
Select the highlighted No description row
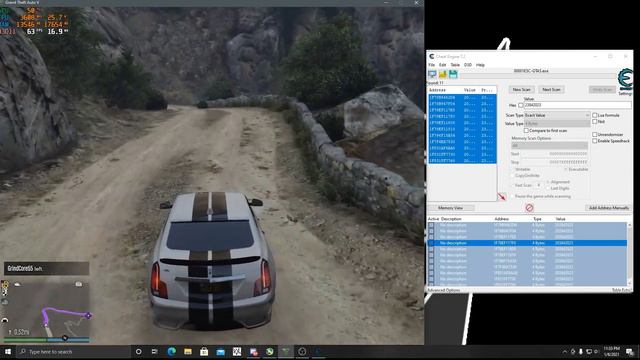527,243
